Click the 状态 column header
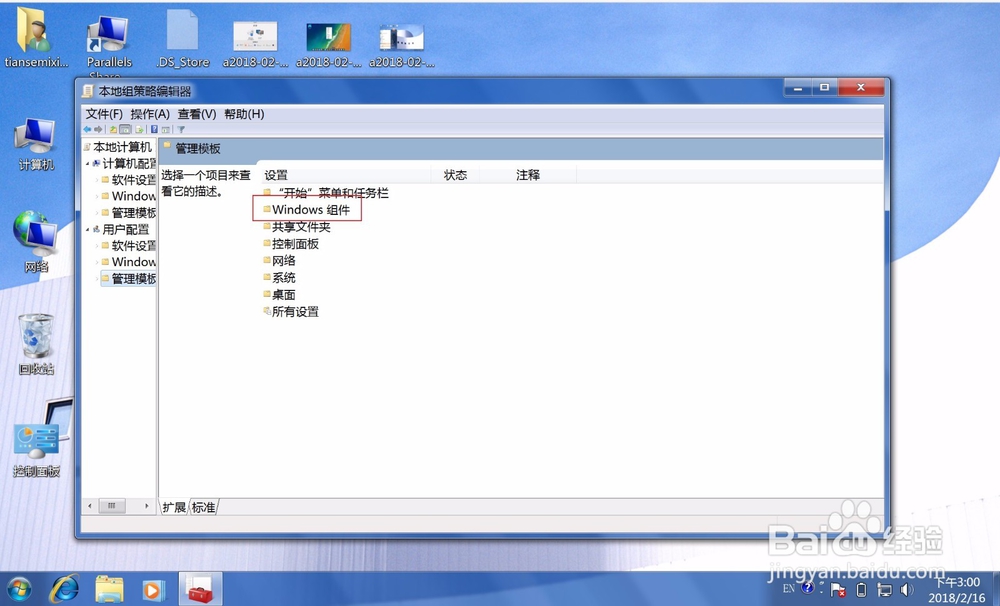1000x606 pixels. [x=455, y=175]
